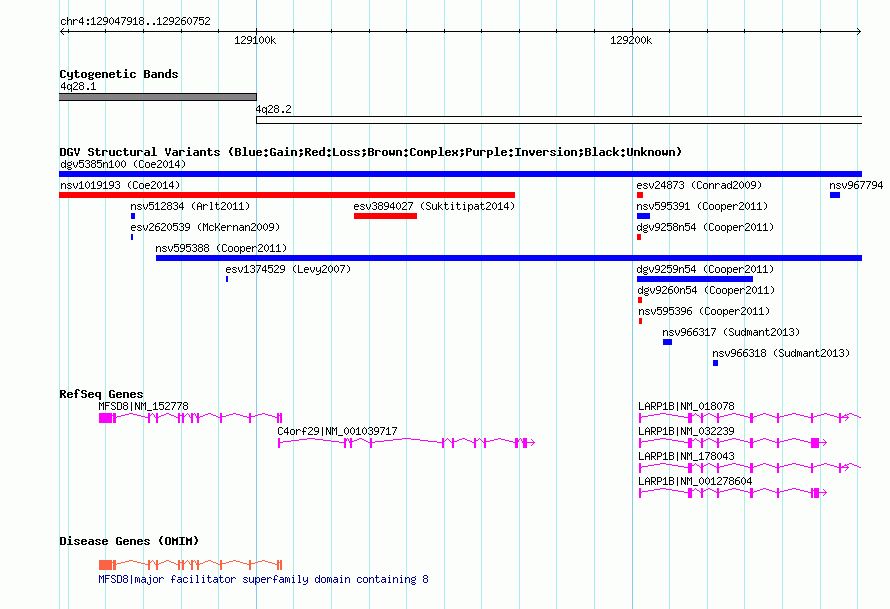
Task: Open the nsv595396 (Cooper2011) variant label
Action: tap(704, 311)
